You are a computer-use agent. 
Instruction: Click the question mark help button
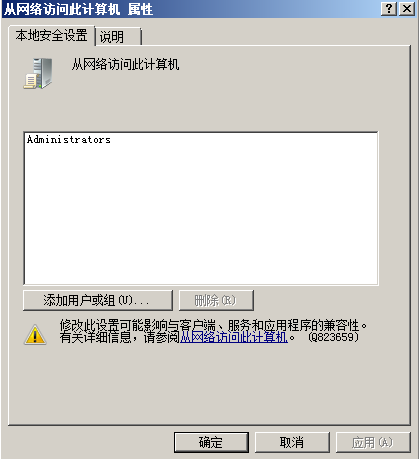[389, 9]
